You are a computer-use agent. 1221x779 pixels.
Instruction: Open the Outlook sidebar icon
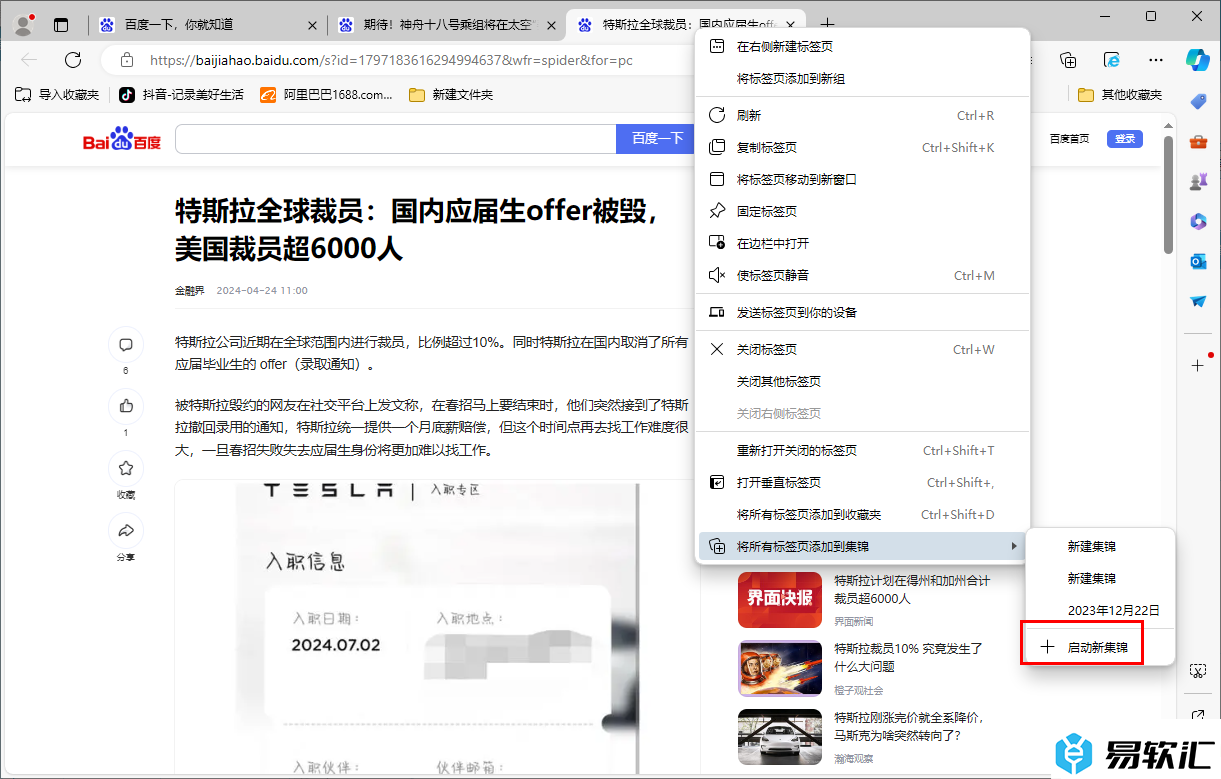pyautogui.click(x=1198, y=261)
